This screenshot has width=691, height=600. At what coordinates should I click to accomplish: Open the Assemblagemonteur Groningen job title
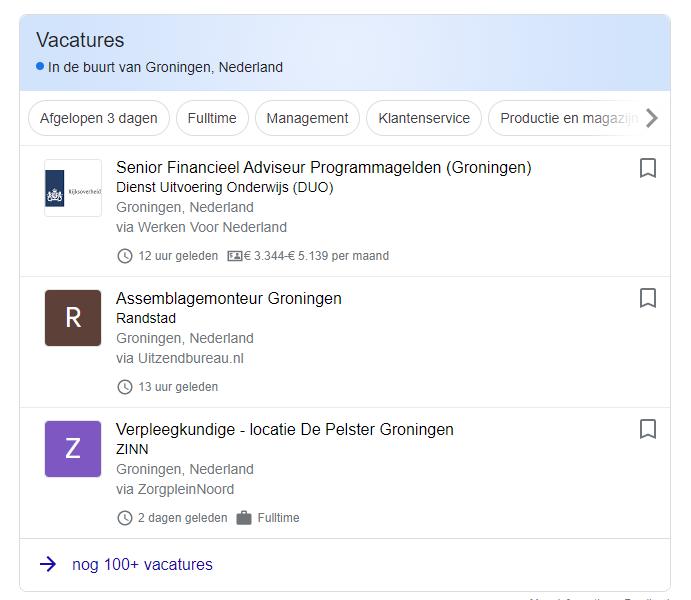[x=229, y=298]
